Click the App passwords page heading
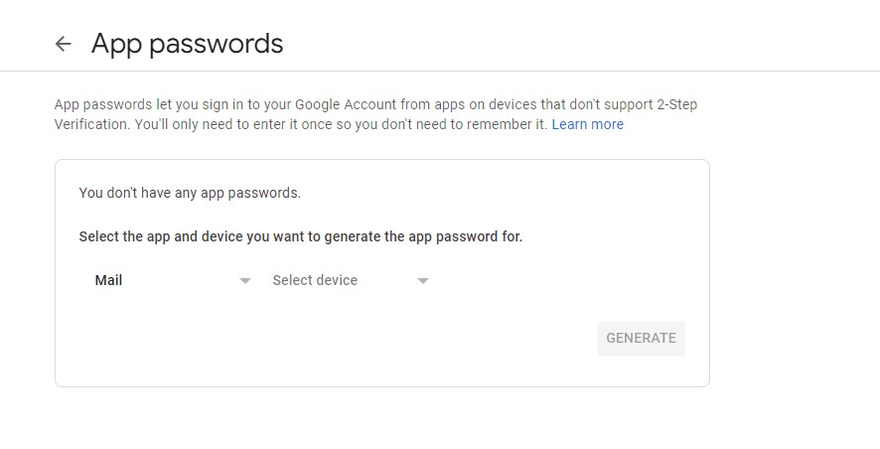 [187, 44]
